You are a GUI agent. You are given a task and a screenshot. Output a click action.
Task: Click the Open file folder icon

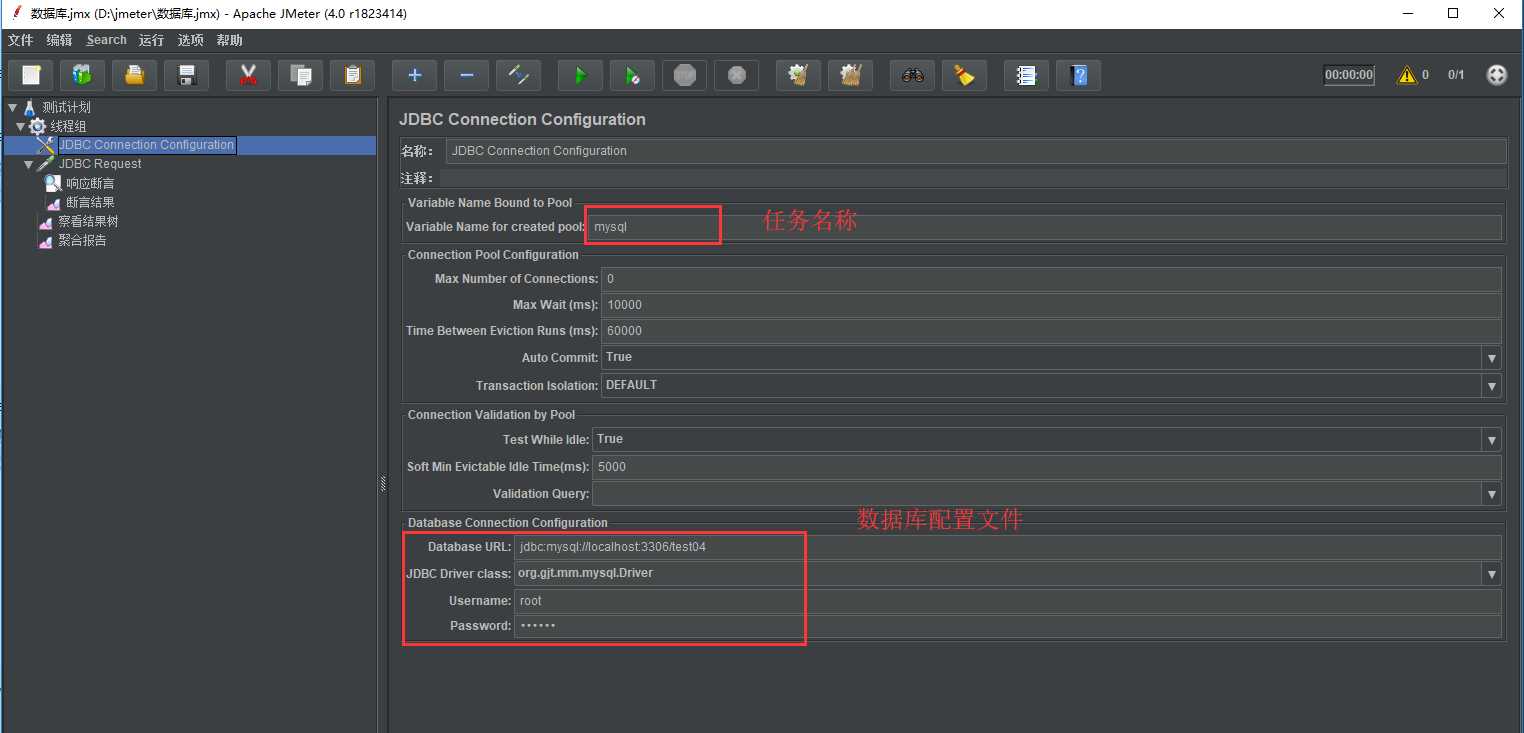click(x=134, y=75)
